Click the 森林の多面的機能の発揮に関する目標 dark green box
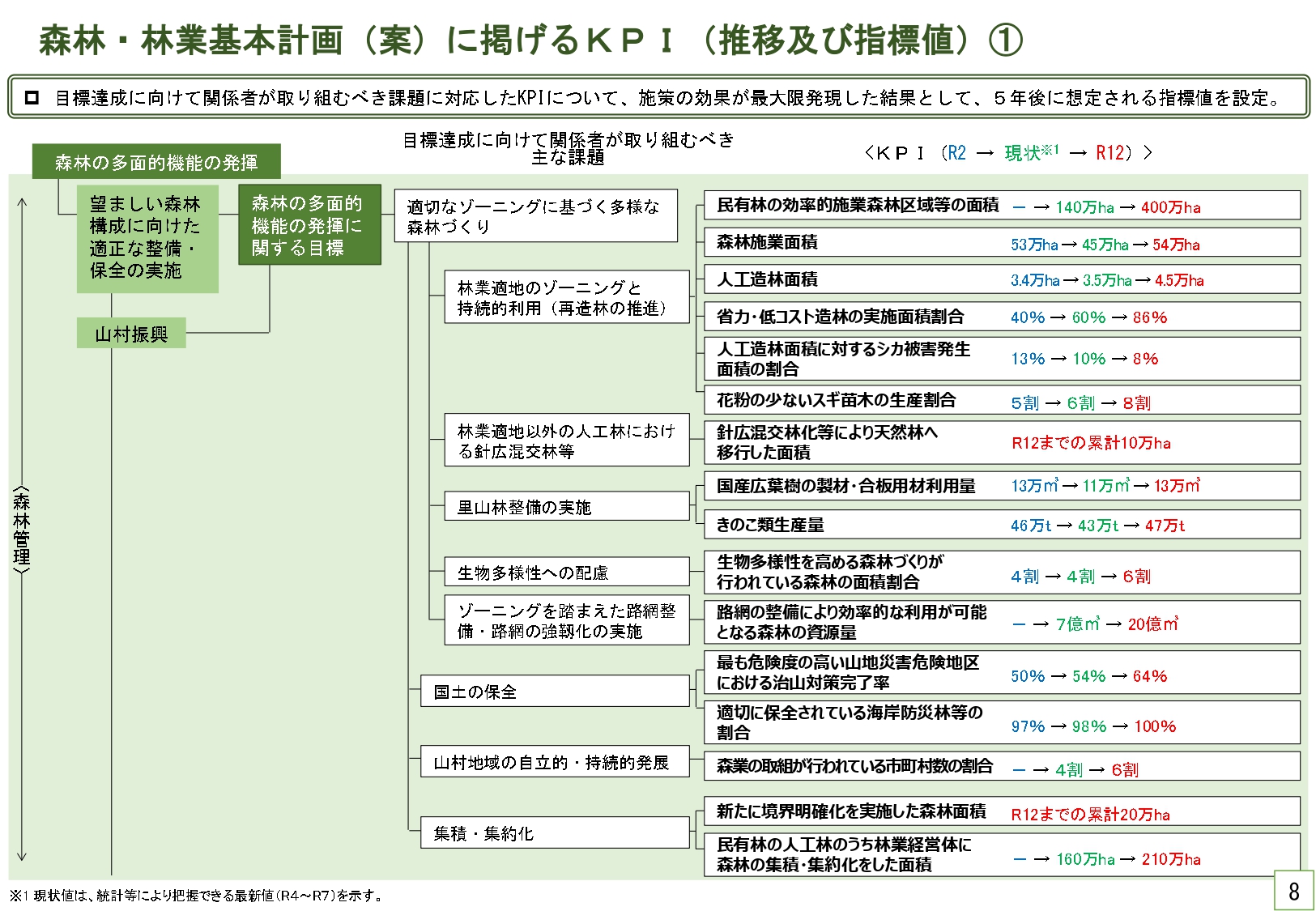Image resolution: width=1316 pixels, height=911 pixels. pyautogui.click(x=309, y=225)
